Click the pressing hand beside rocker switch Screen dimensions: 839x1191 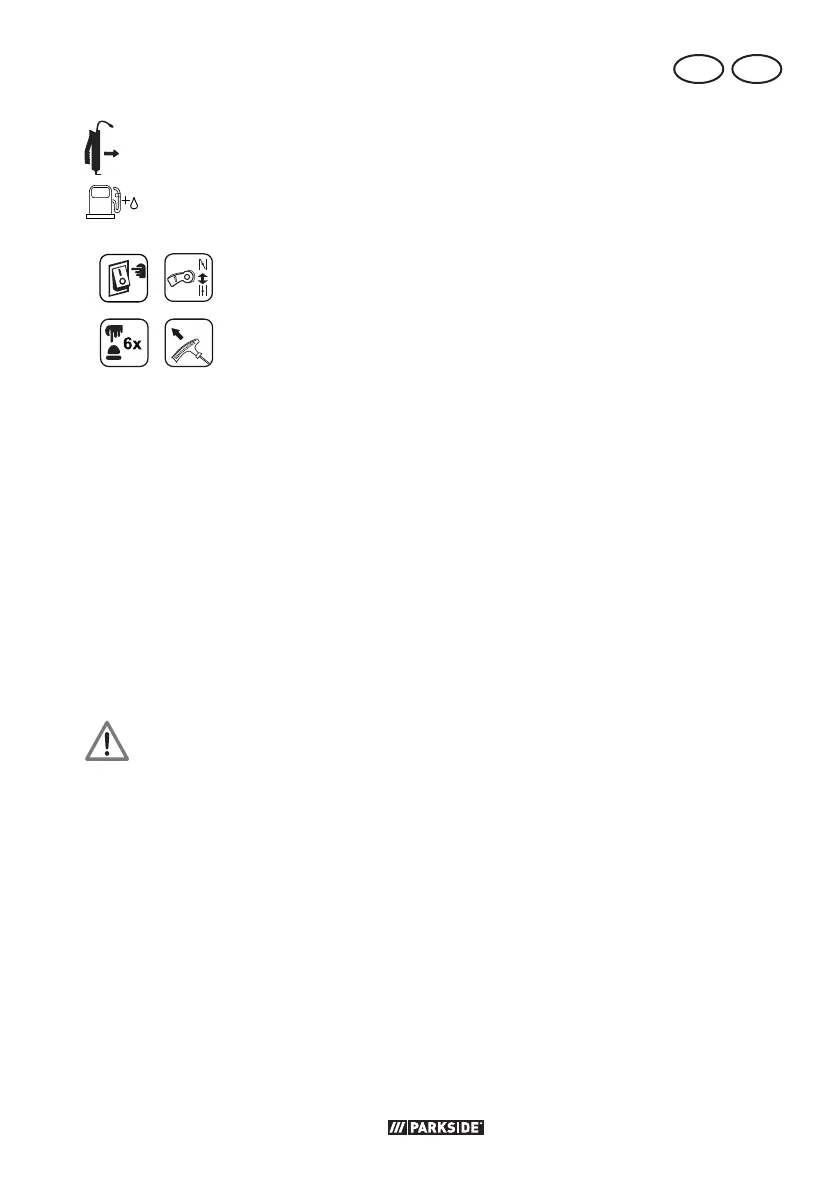(x=140, y=270)
